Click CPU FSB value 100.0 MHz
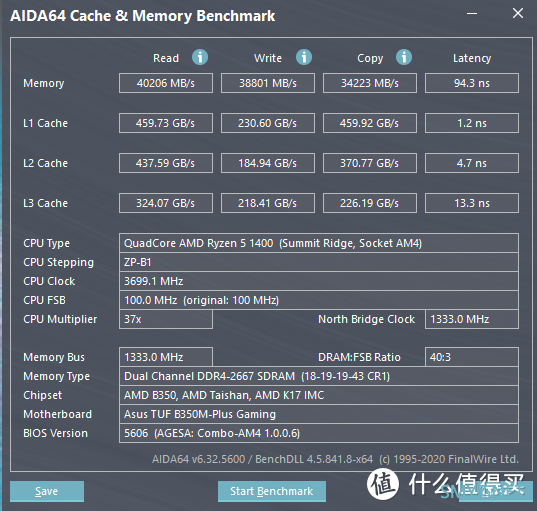 319,300
